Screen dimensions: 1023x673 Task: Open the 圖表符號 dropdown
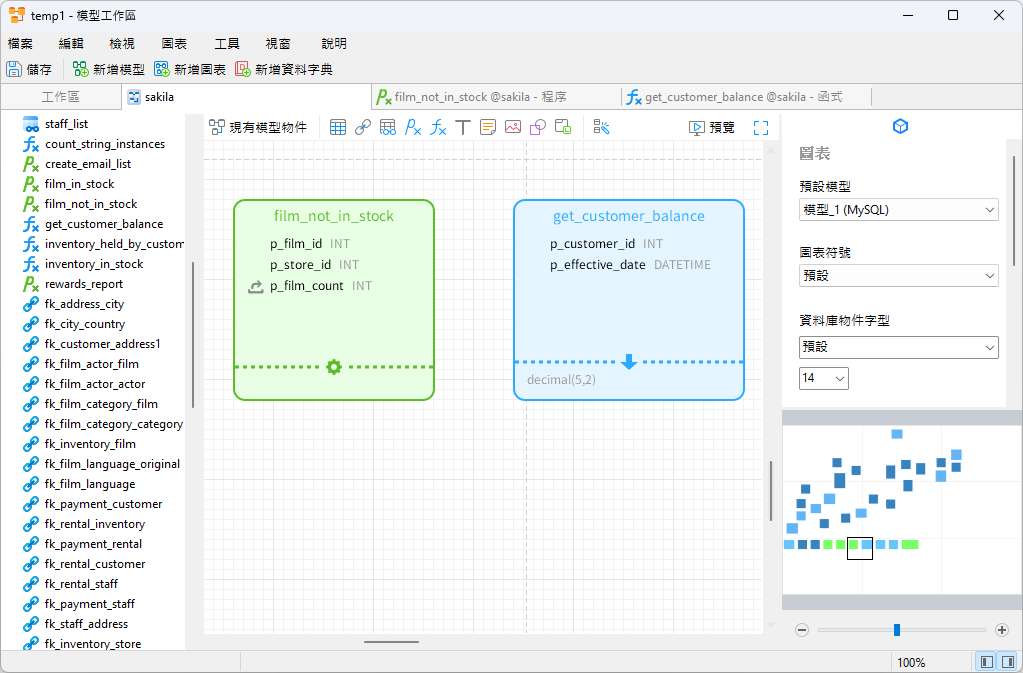(898, 275)
